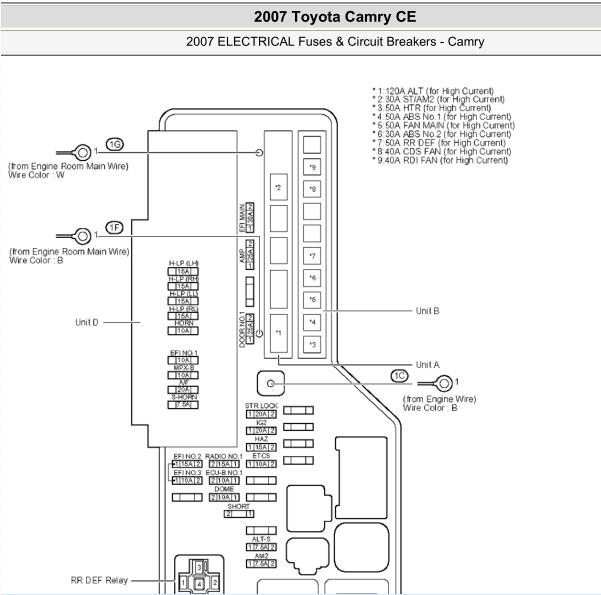Click the *8 fuse box in diagram
Screen dimensions: 601x595
coord(312,189)
